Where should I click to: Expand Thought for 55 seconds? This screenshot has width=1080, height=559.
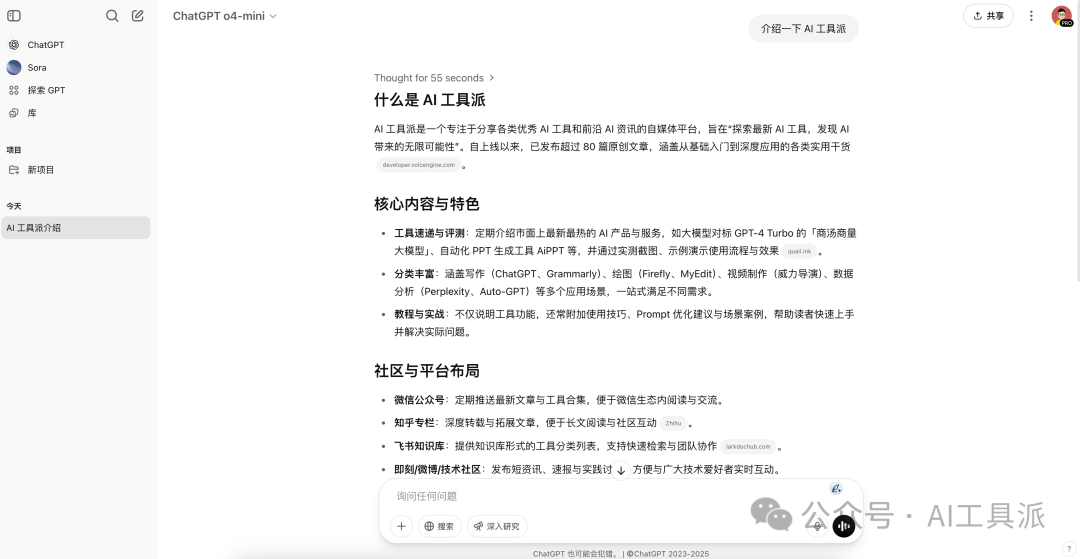coord(434,78)
